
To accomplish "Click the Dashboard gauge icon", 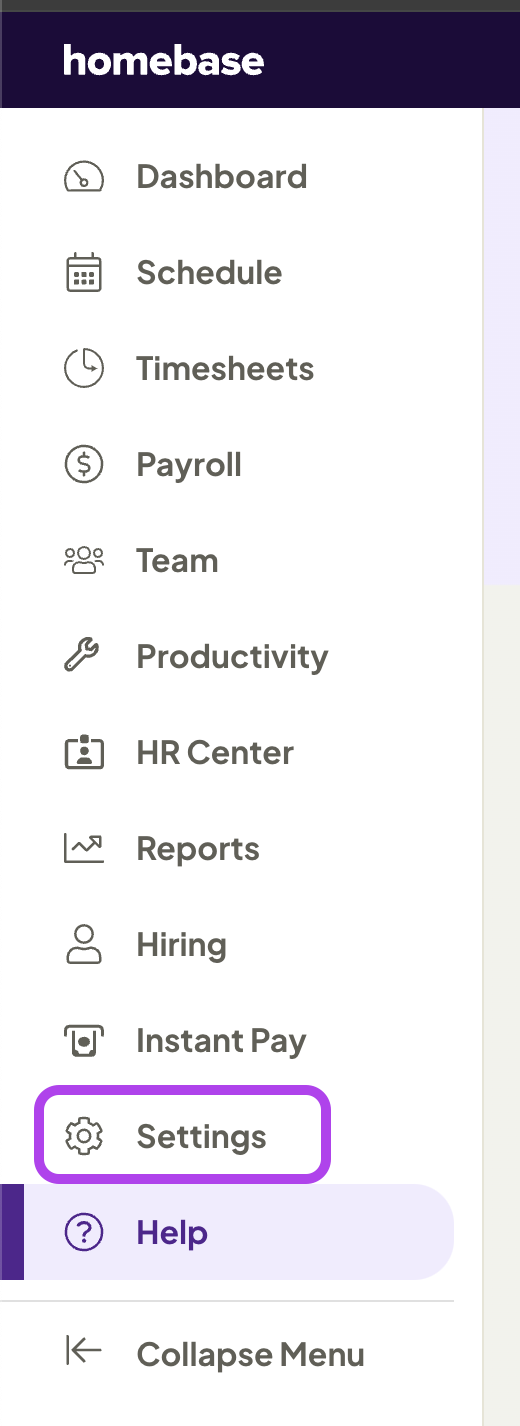I will point(84,177).
